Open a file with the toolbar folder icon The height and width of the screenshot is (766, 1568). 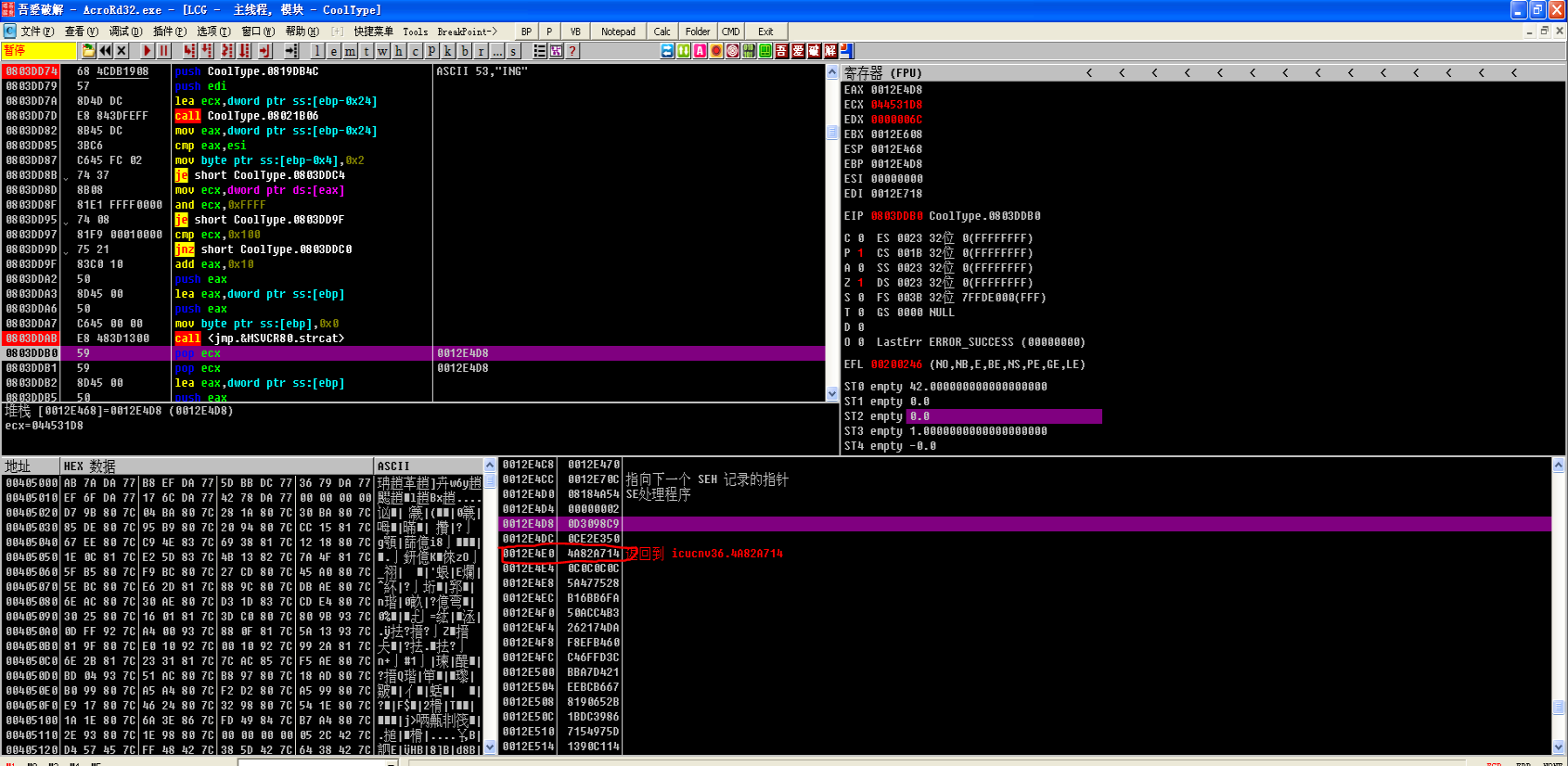point(88,51)
